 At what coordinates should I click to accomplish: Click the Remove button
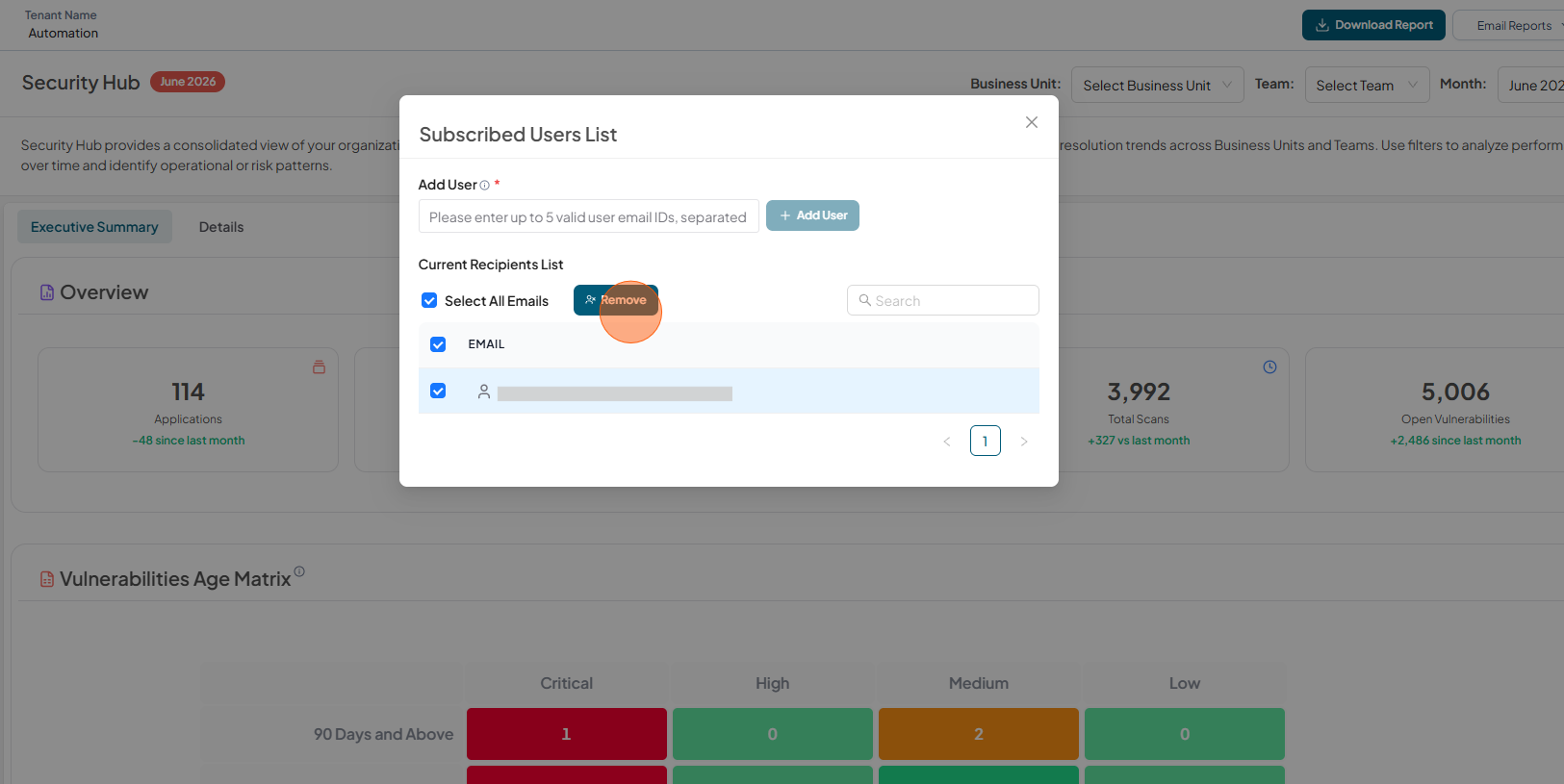(616, 300)
